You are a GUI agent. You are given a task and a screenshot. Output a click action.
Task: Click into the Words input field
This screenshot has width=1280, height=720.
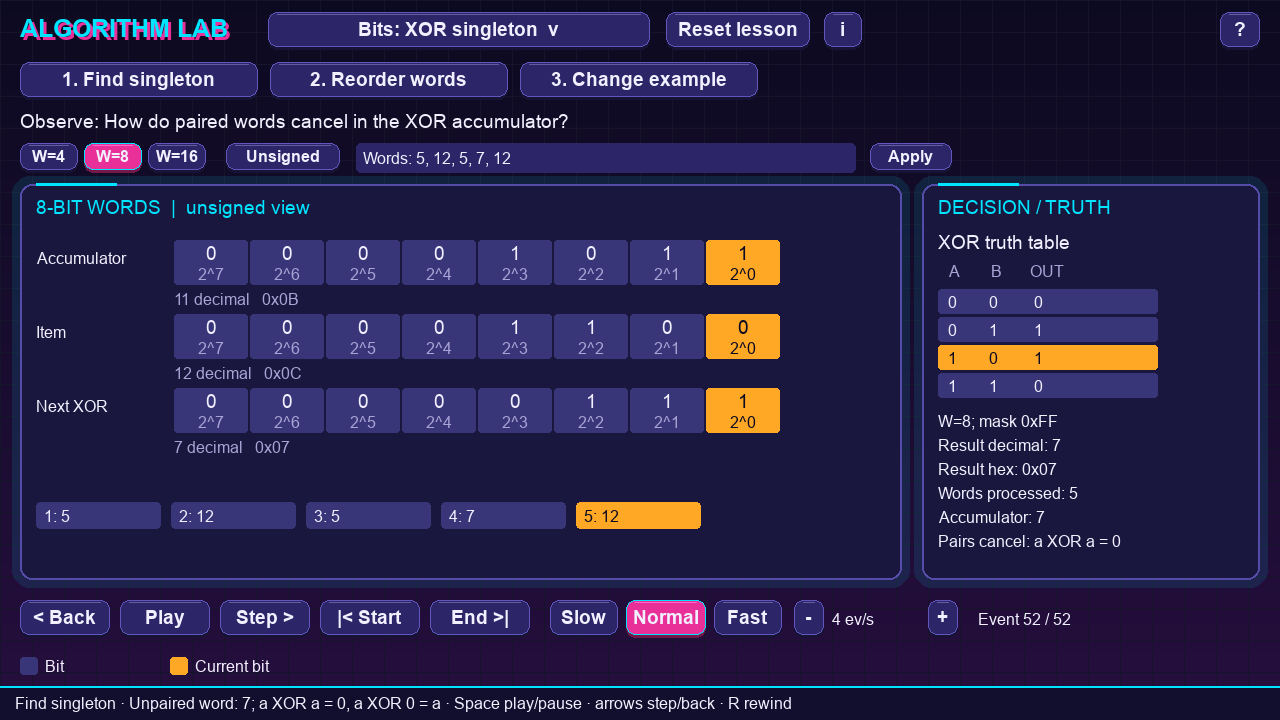coord(606,158)
